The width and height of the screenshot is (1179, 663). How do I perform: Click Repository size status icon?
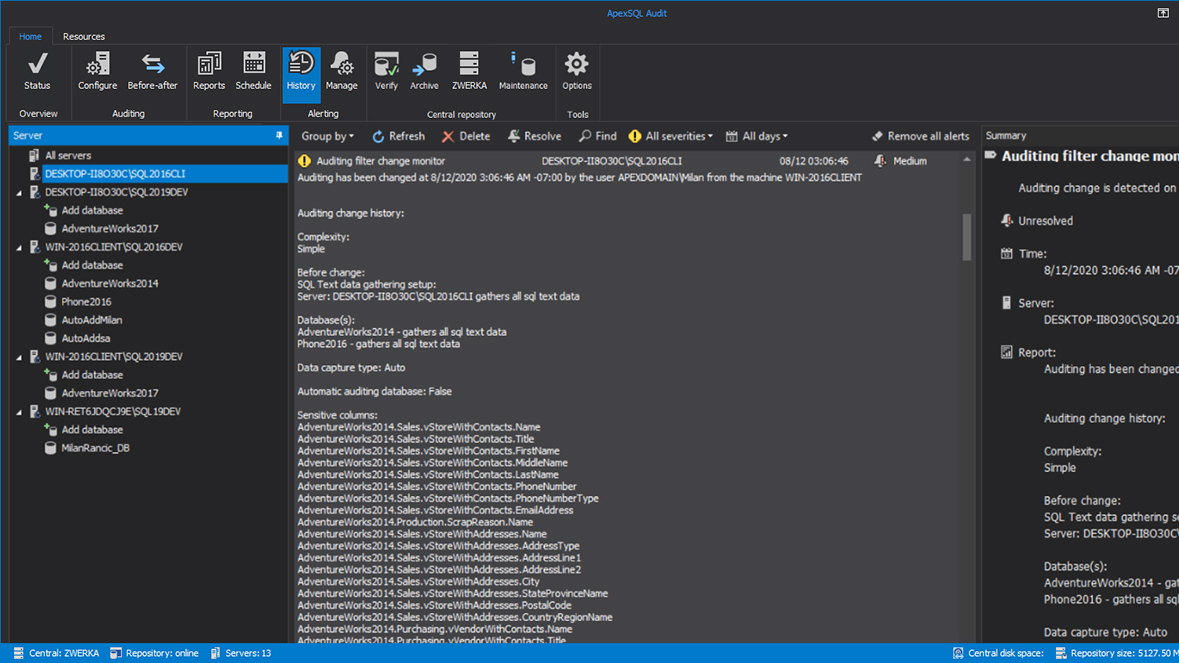tap(1061, 653)
